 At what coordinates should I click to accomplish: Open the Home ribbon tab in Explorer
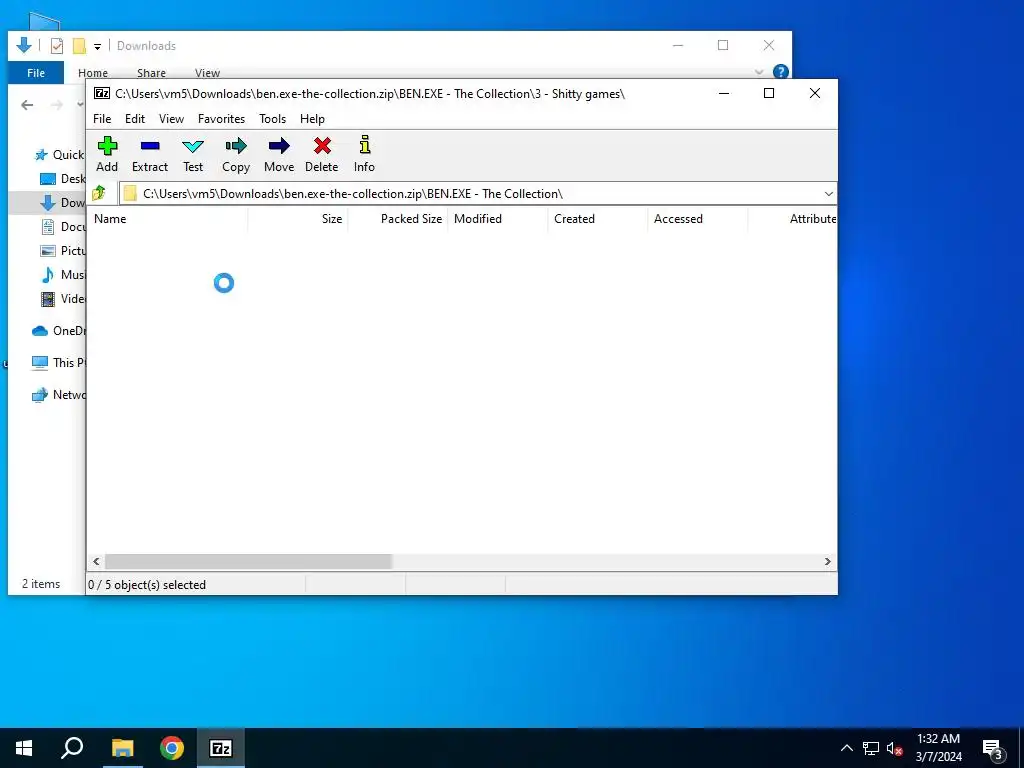coord(93,73)
